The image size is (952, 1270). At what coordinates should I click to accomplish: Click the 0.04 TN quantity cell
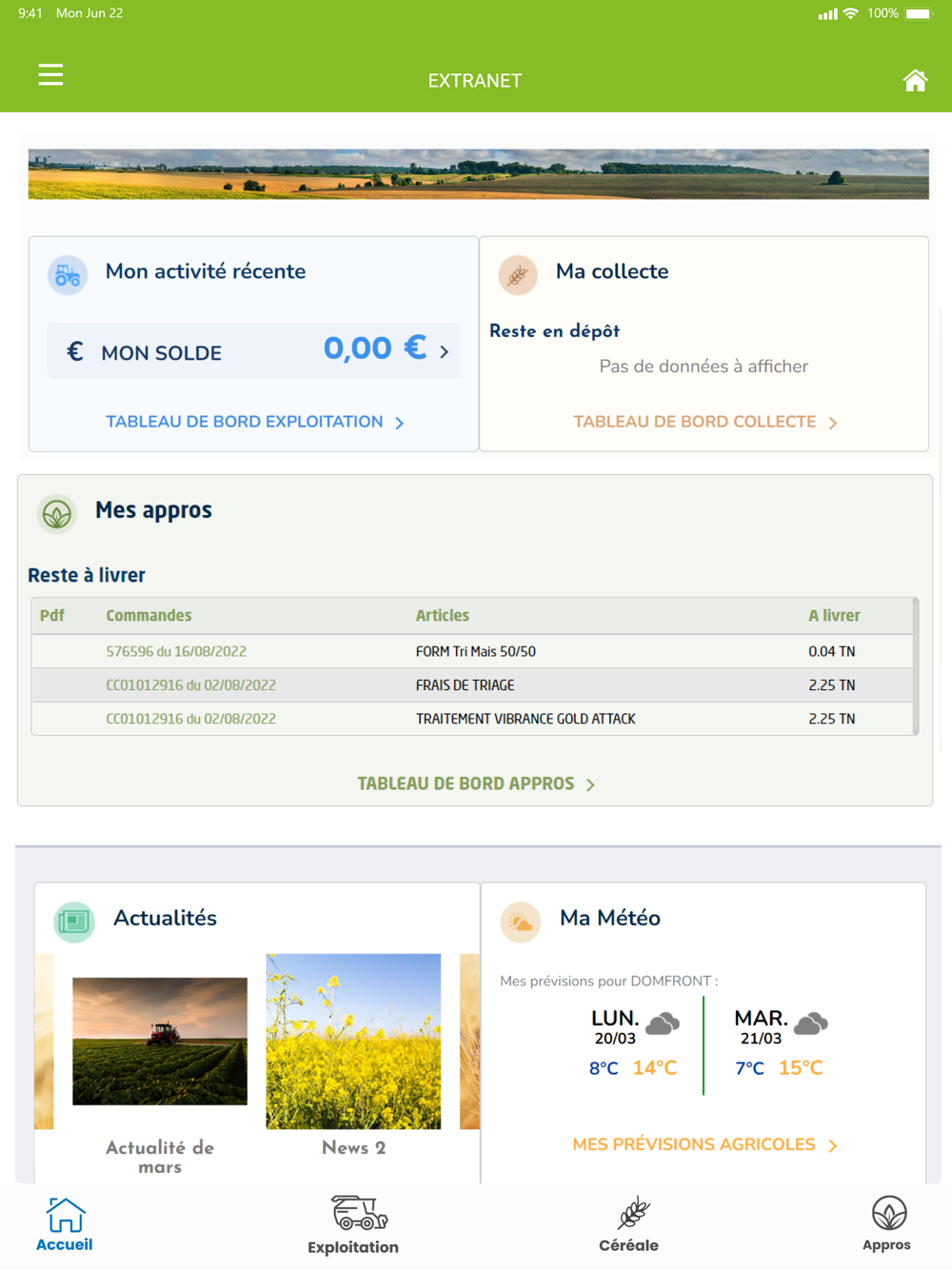[x=832, y=651]
